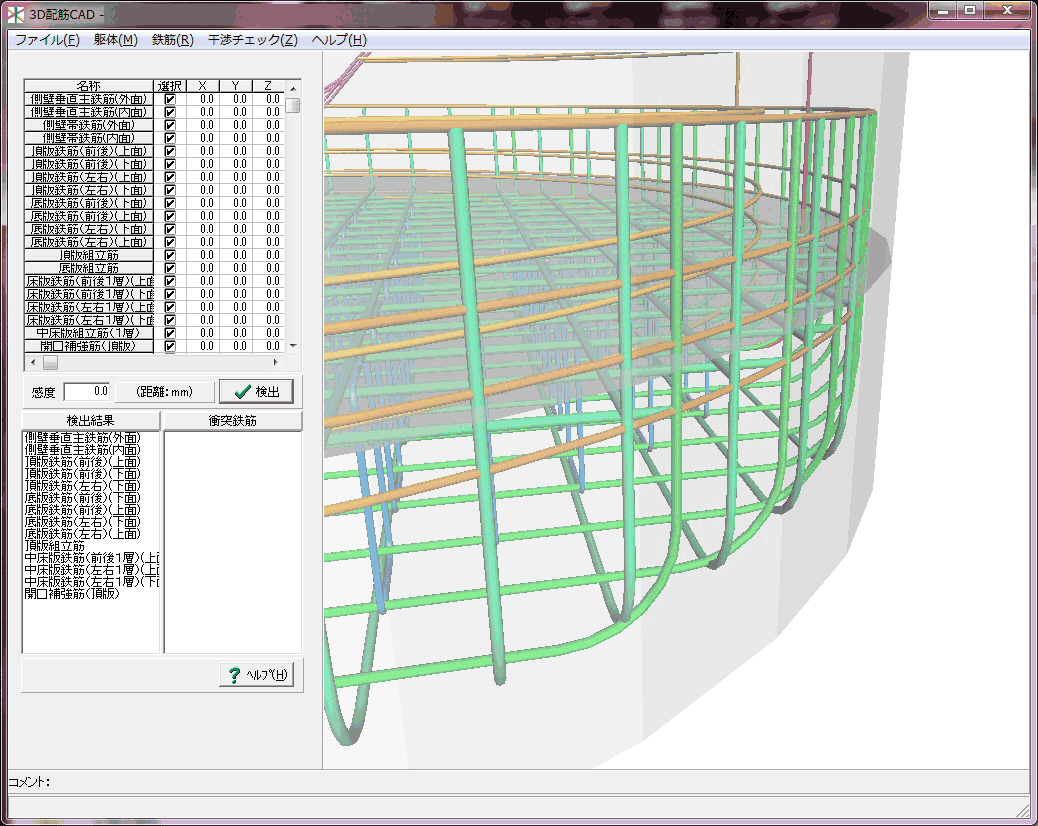This screenshot has height=826, width=1038.
Task: Open the 躯体(M) menu
Action: point(115,40)
